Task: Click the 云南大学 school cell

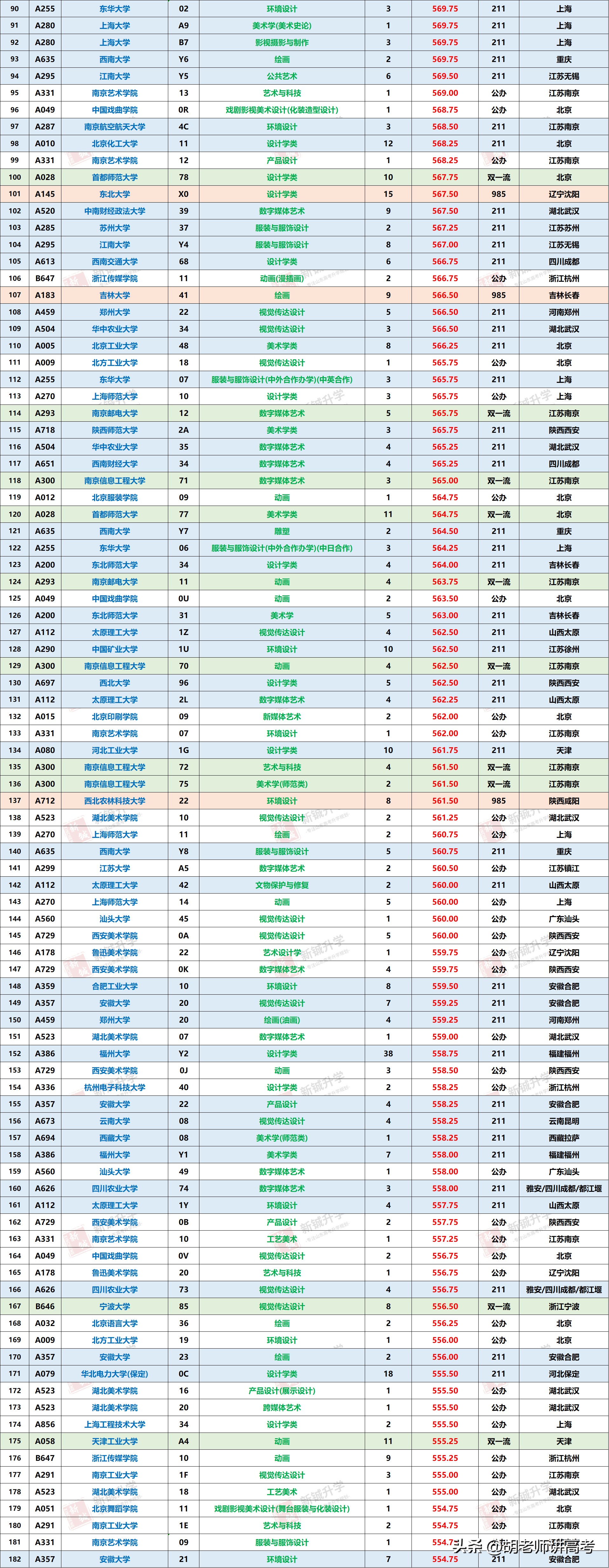Action: tap(114, 1121)
